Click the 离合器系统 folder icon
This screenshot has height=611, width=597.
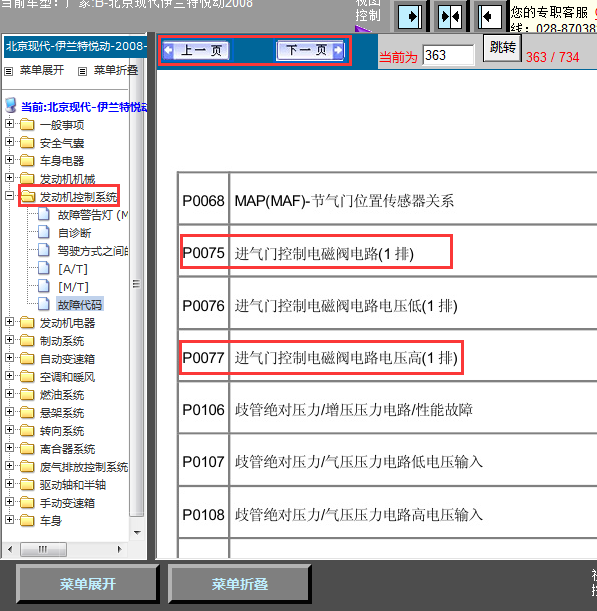pyautogui.click(x=27, y=449)
